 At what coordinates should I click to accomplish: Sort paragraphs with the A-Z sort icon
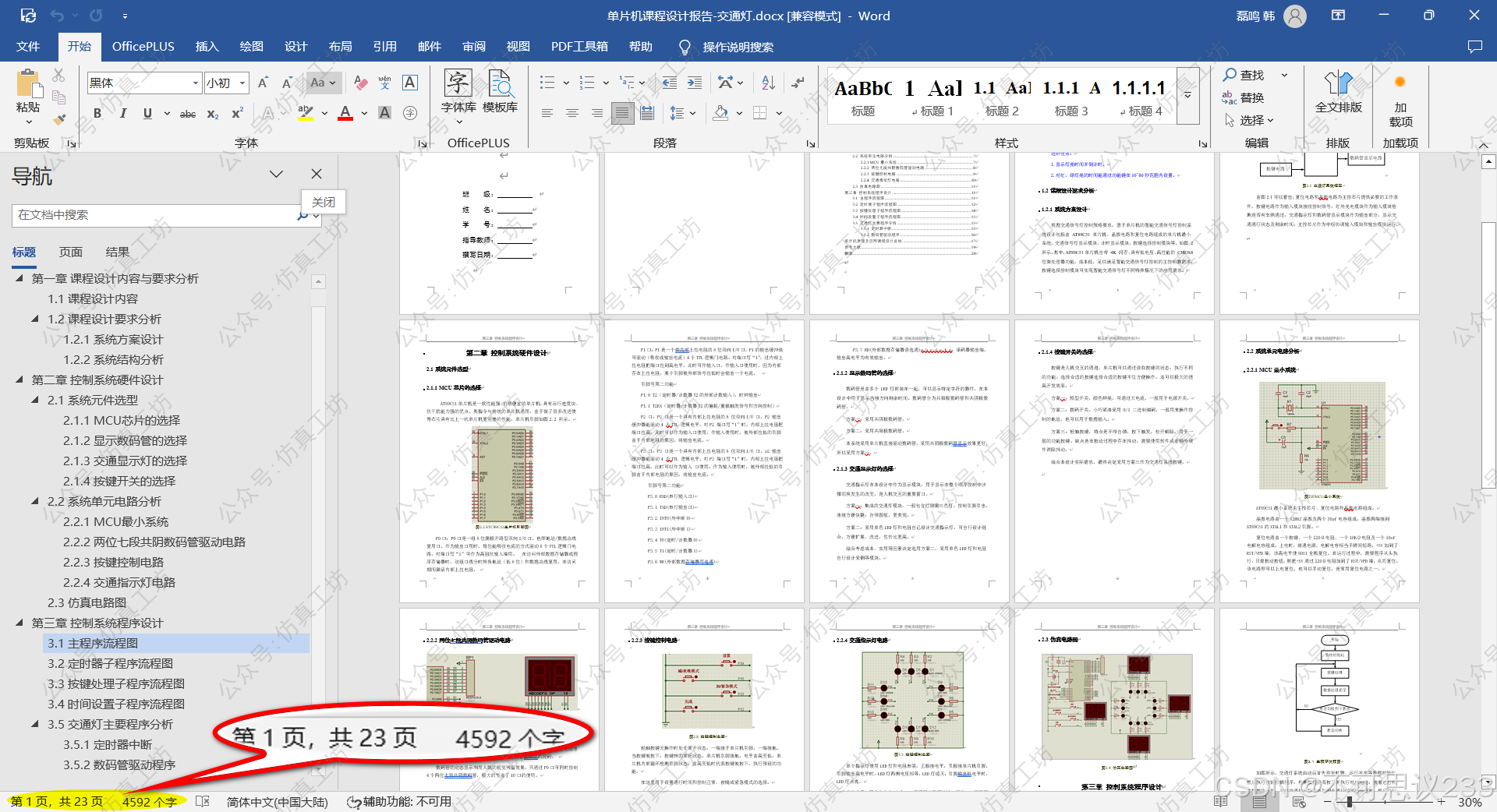pos(768,83)
